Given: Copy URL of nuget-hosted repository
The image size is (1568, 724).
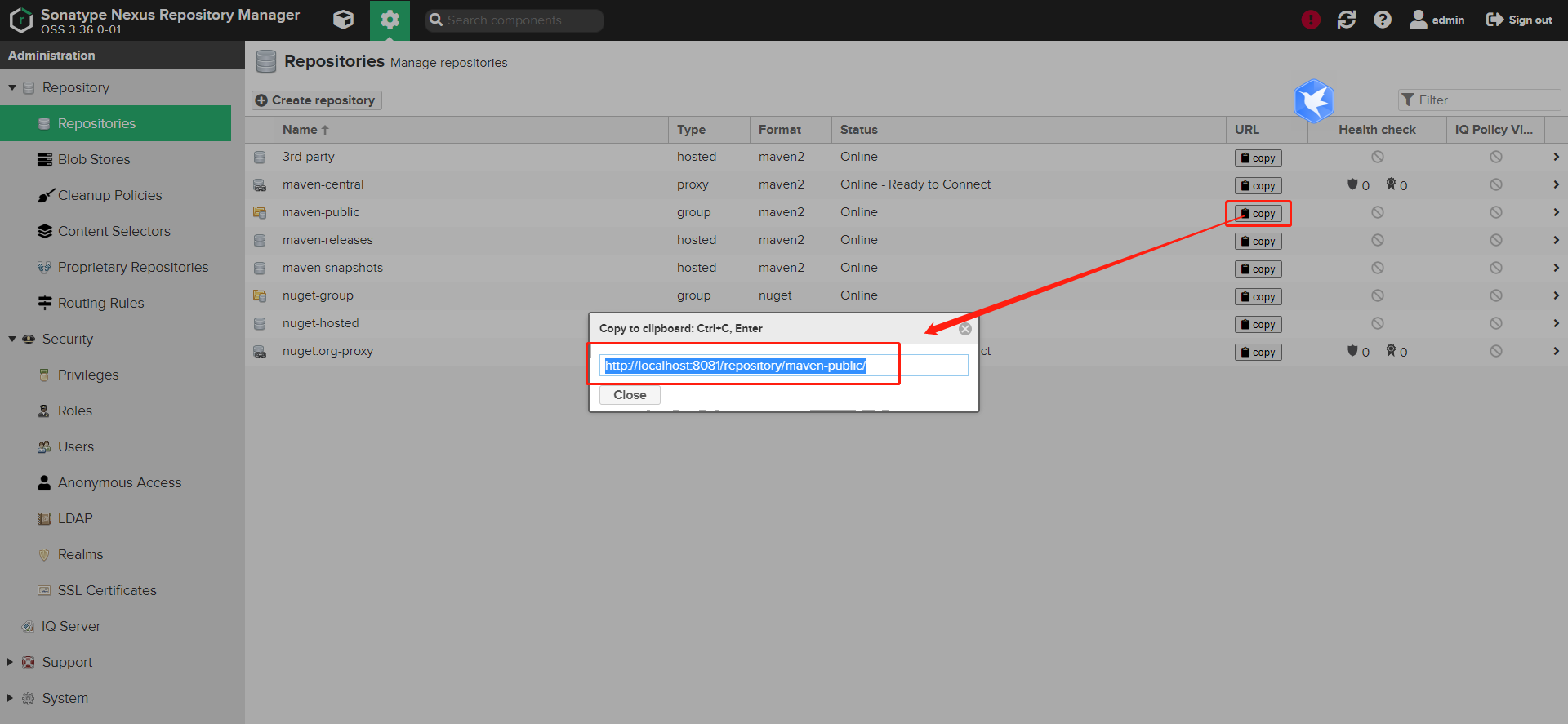Looking at the screenshot, I should point(1258,324).
